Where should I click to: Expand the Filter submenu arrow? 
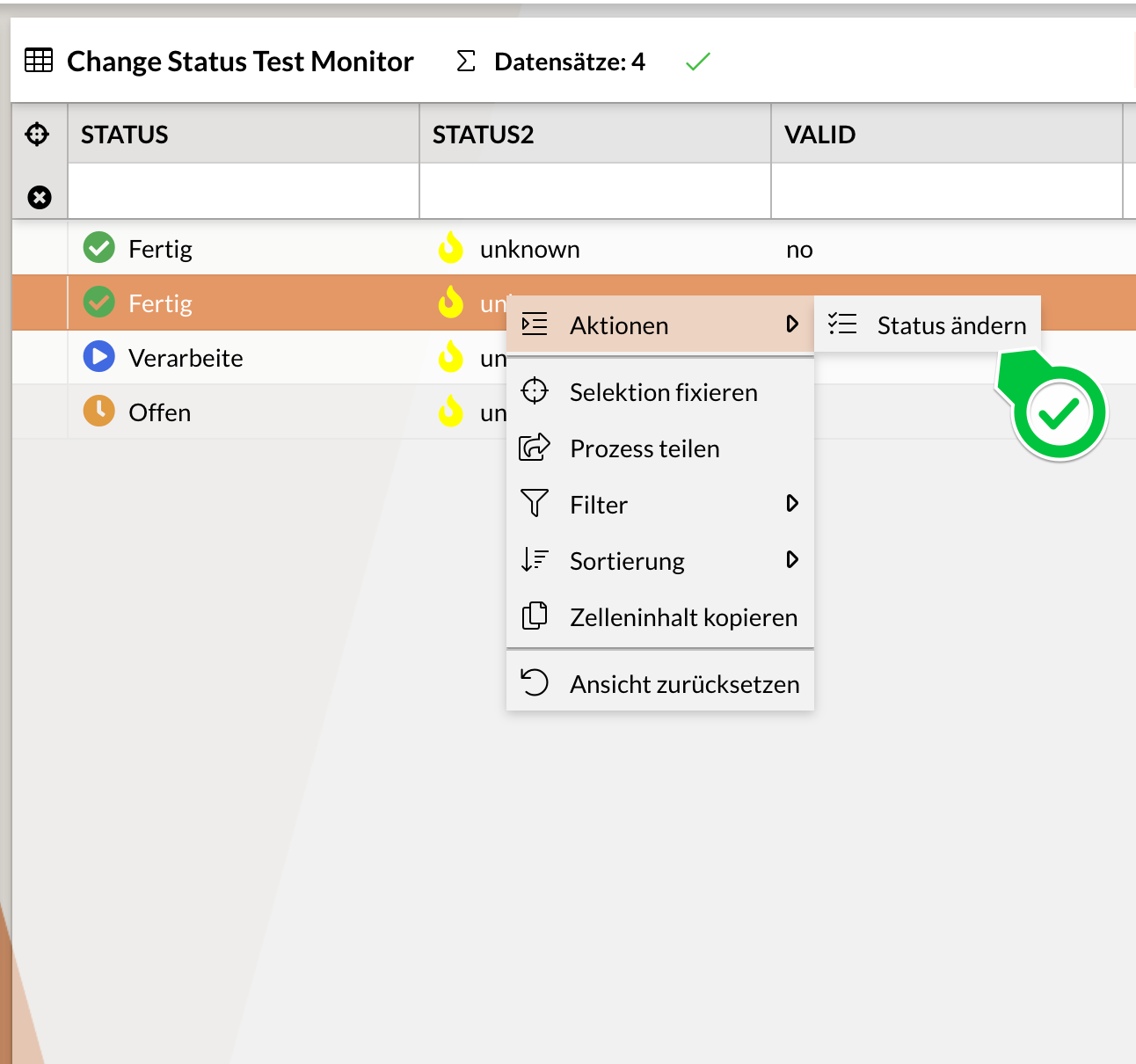[x=792, y=504]
